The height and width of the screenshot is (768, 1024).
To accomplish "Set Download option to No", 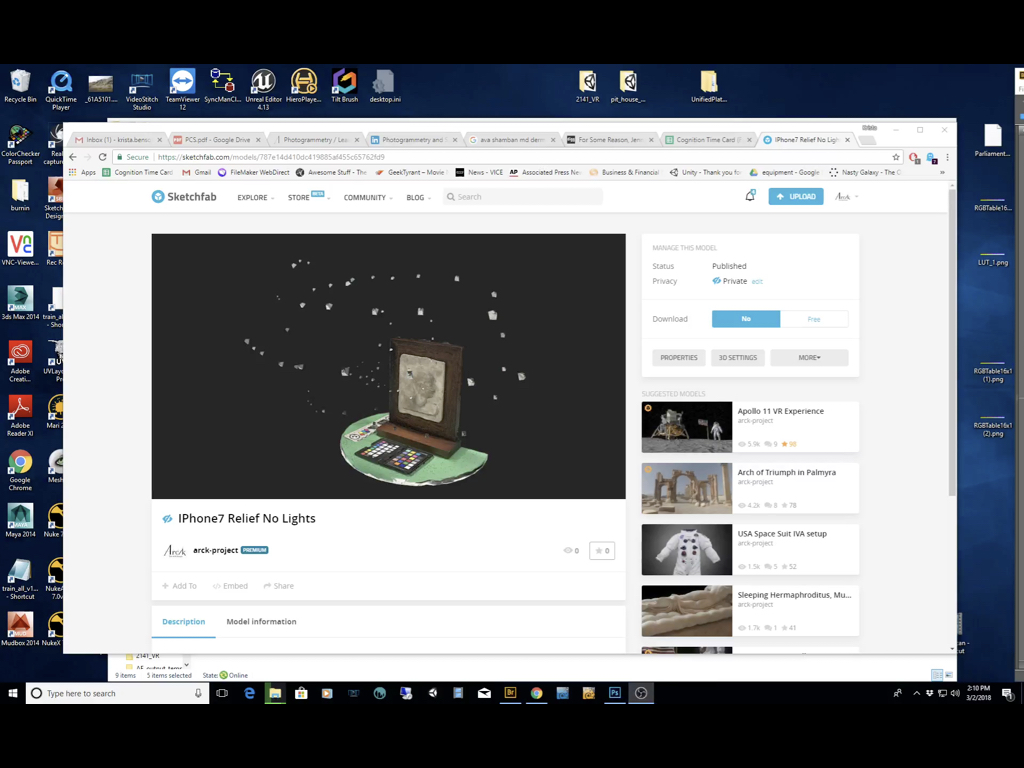I will [746, 319].
